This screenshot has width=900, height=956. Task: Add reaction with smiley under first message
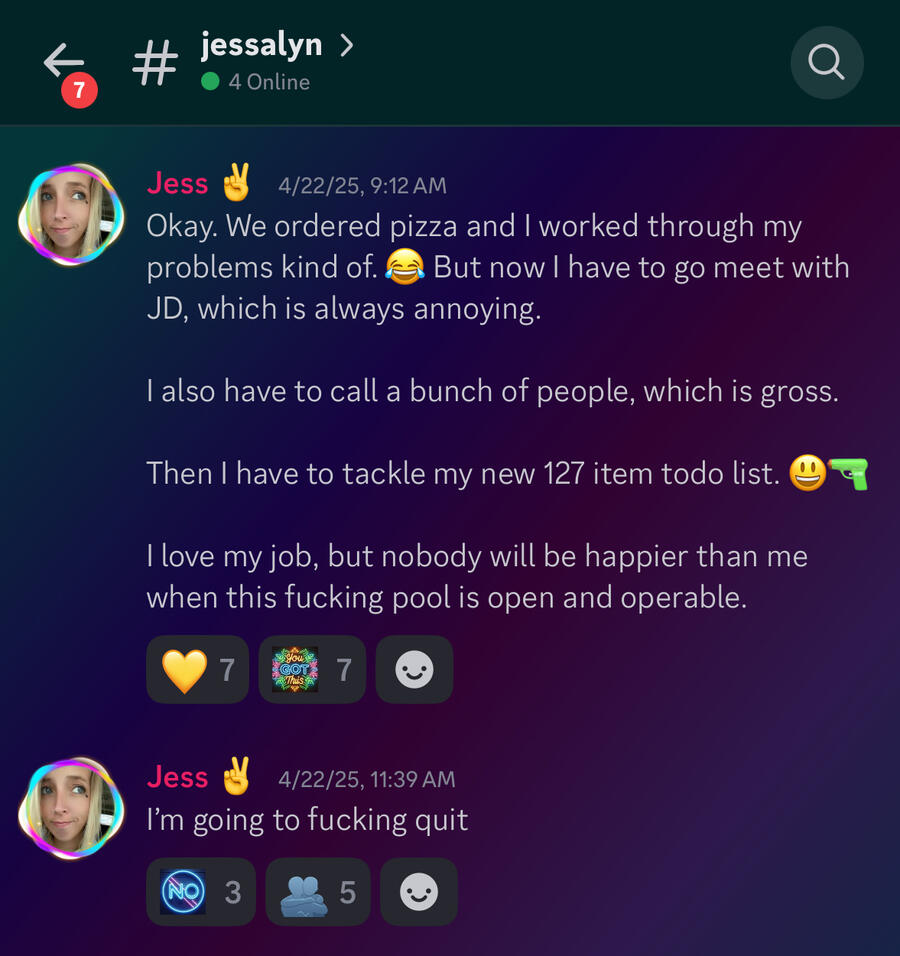coord(414,669)
